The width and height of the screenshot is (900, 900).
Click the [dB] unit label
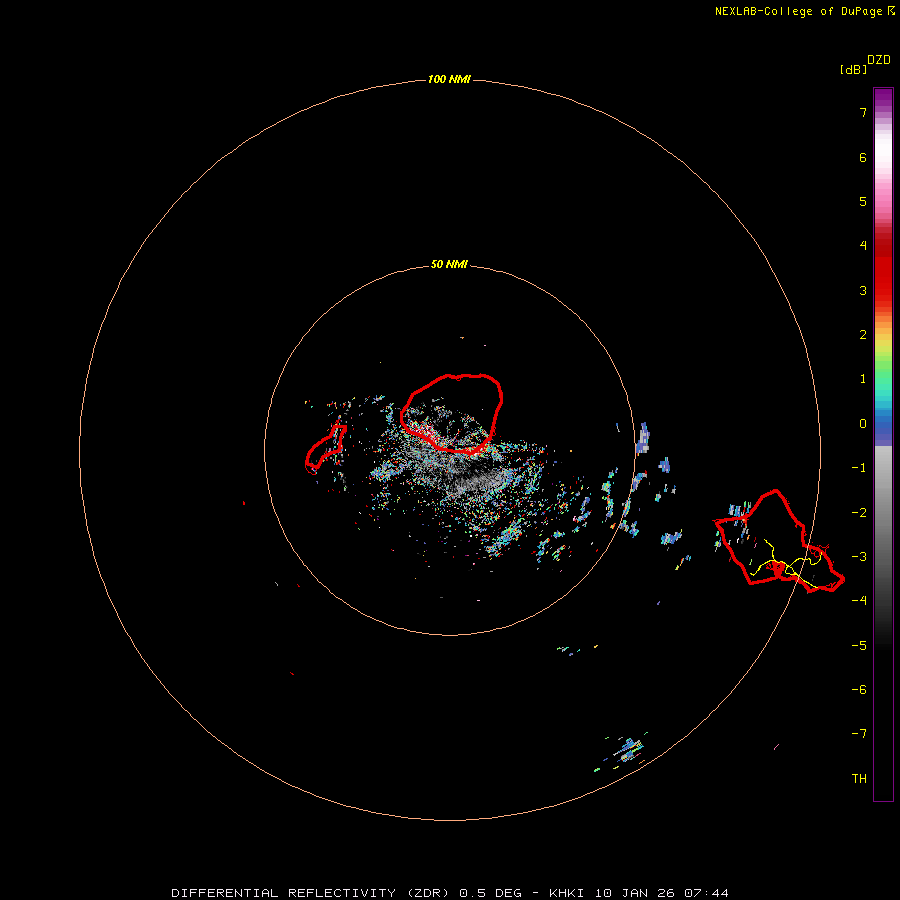point(853,69)
